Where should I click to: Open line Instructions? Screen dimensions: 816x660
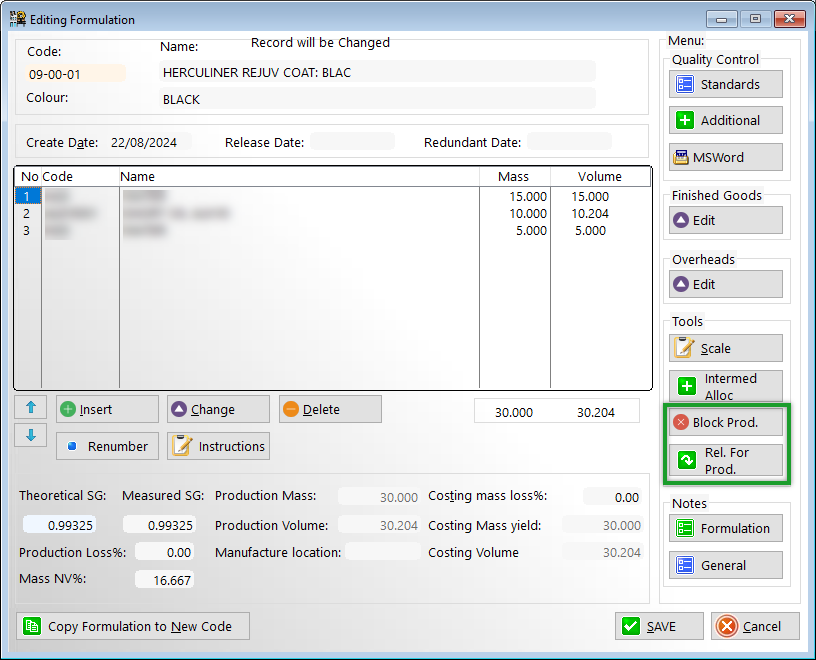[x=218, y=447]
